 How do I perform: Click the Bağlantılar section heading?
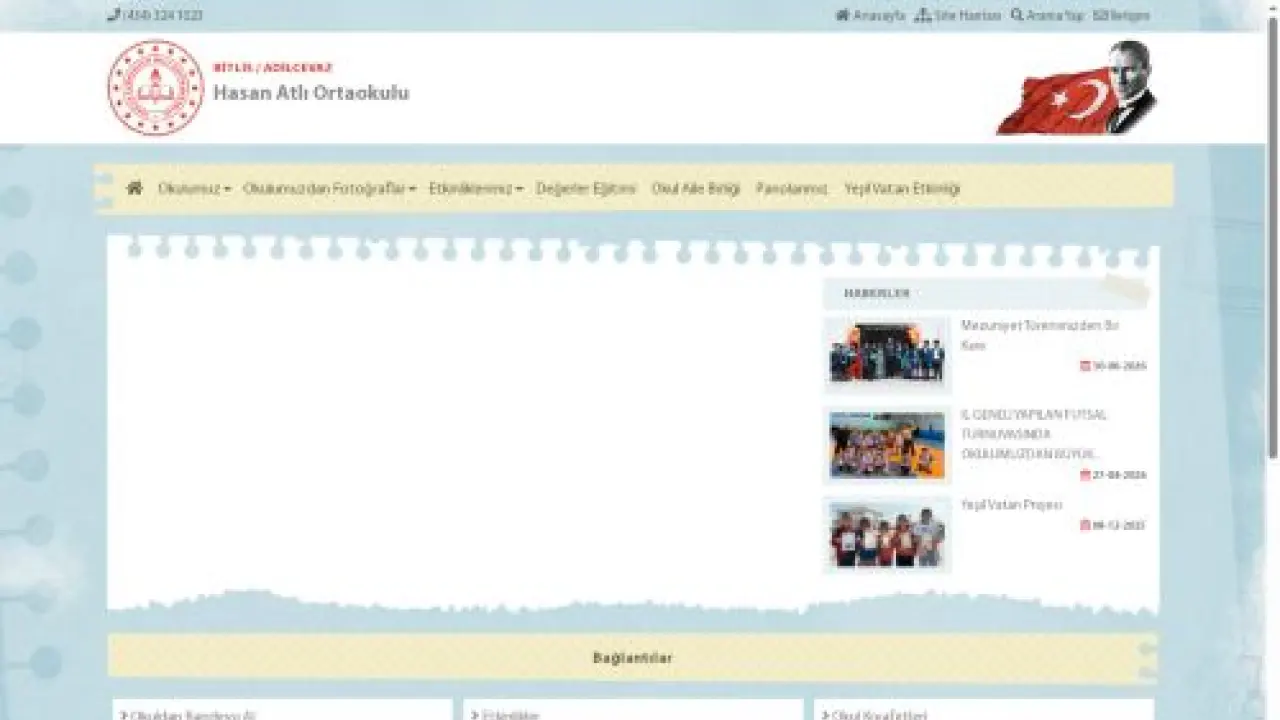(633, 658)
